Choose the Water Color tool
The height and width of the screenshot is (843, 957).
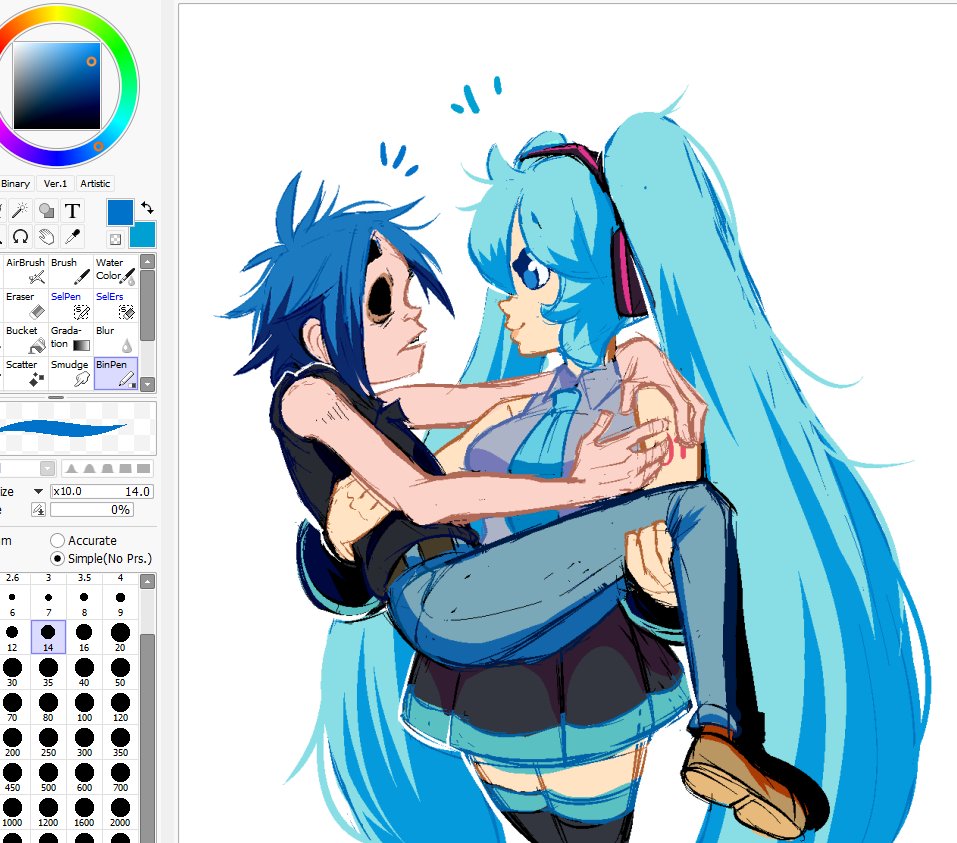pos(115,270)
